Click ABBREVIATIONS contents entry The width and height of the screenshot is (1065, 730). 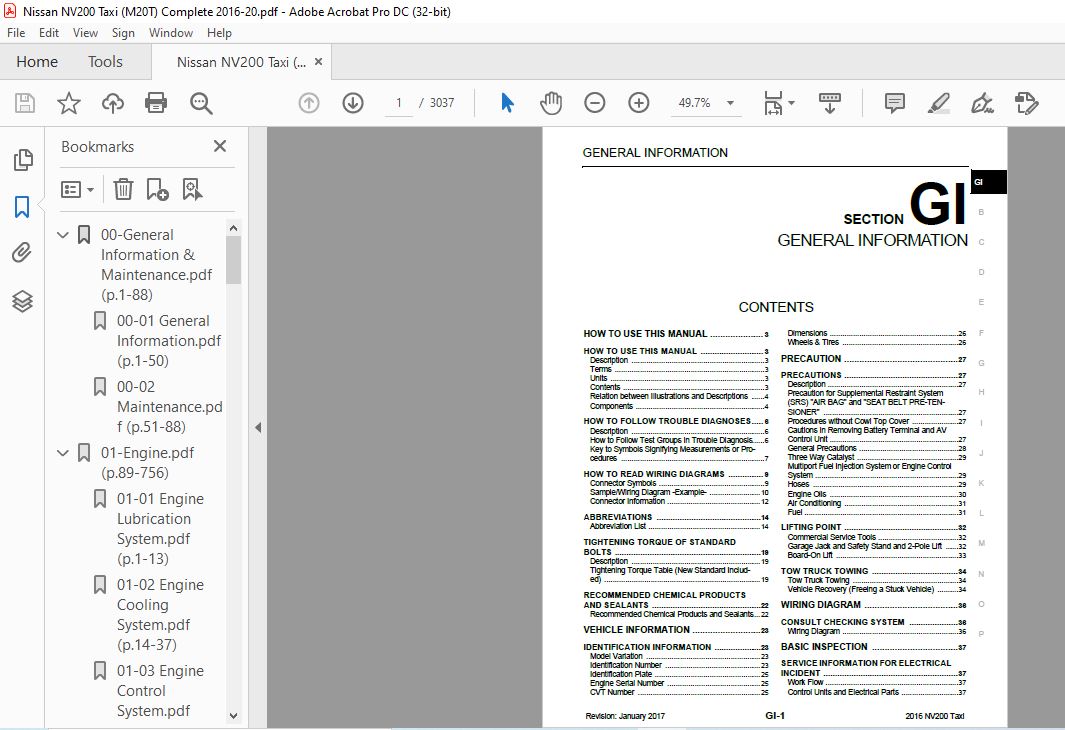675,517
